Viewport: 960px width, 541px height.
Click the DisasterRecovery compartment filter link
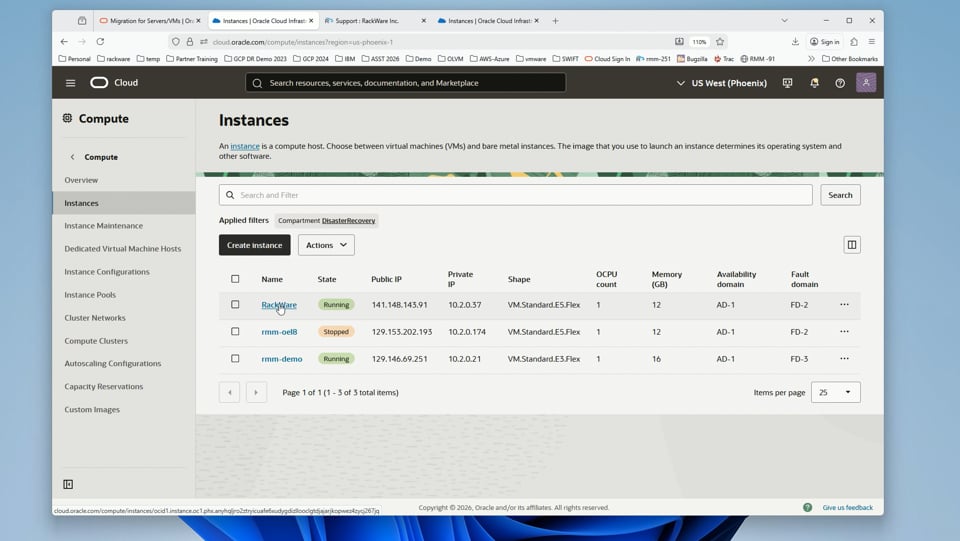coord(348,220)
